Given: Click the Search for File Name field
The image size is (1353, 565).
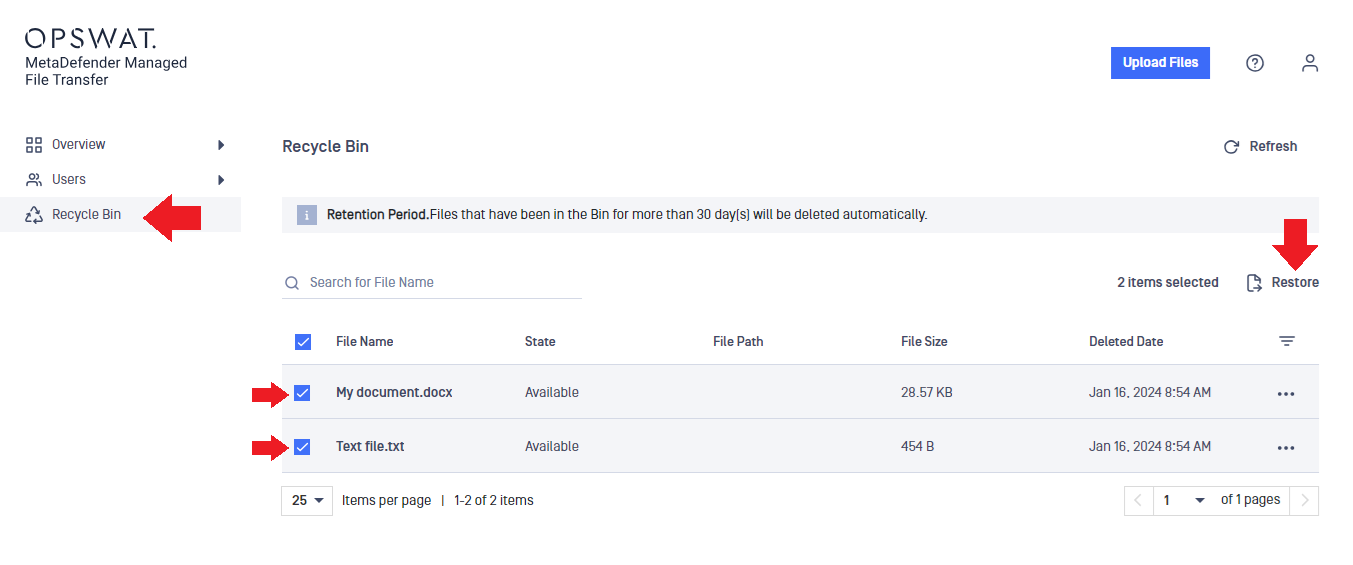Looking at the screenshot, I should tap(432, 283).
